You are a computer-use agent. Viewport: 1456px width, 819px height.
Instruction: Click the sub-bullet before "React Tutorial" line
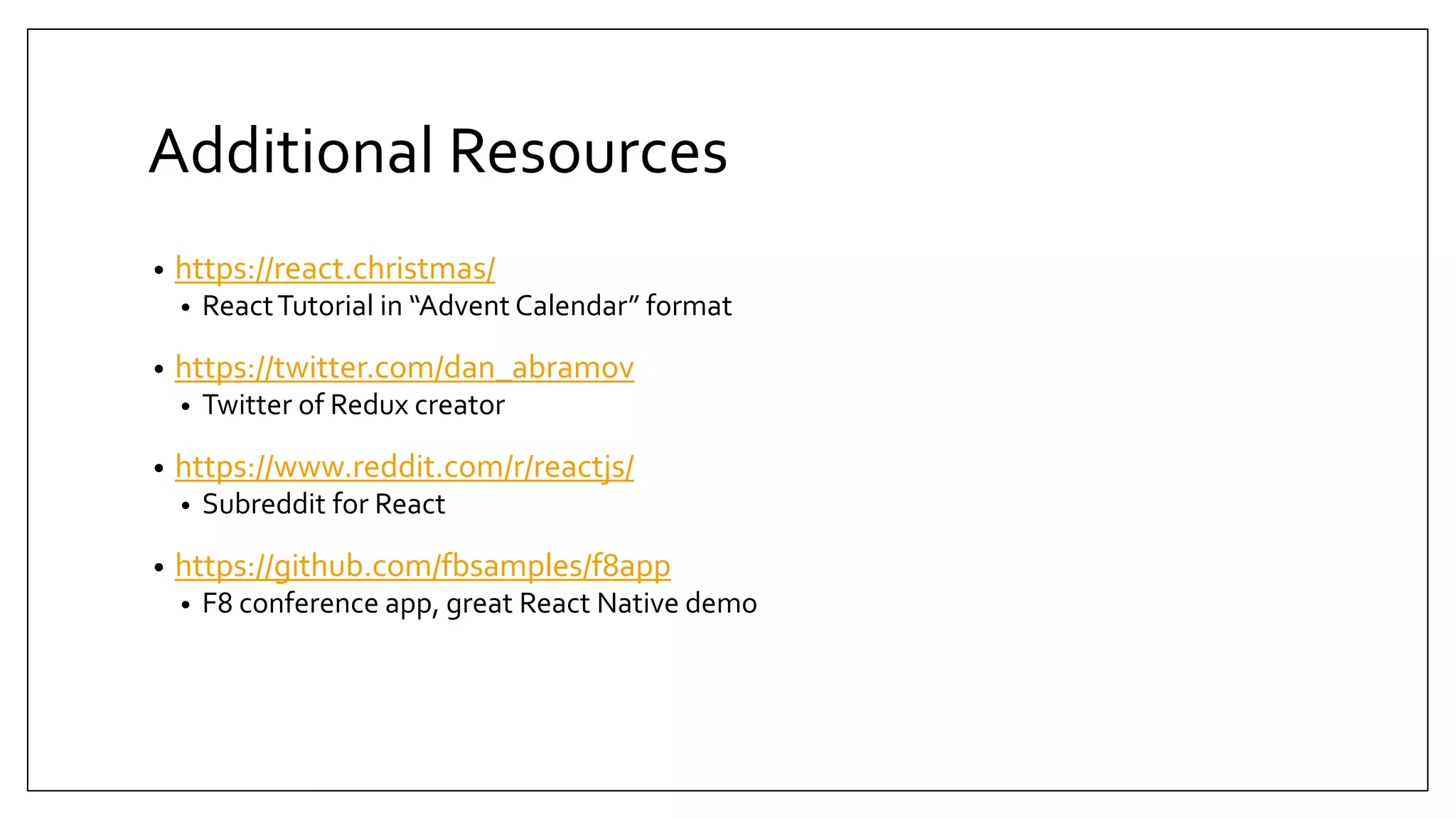(x=186, y=309)
